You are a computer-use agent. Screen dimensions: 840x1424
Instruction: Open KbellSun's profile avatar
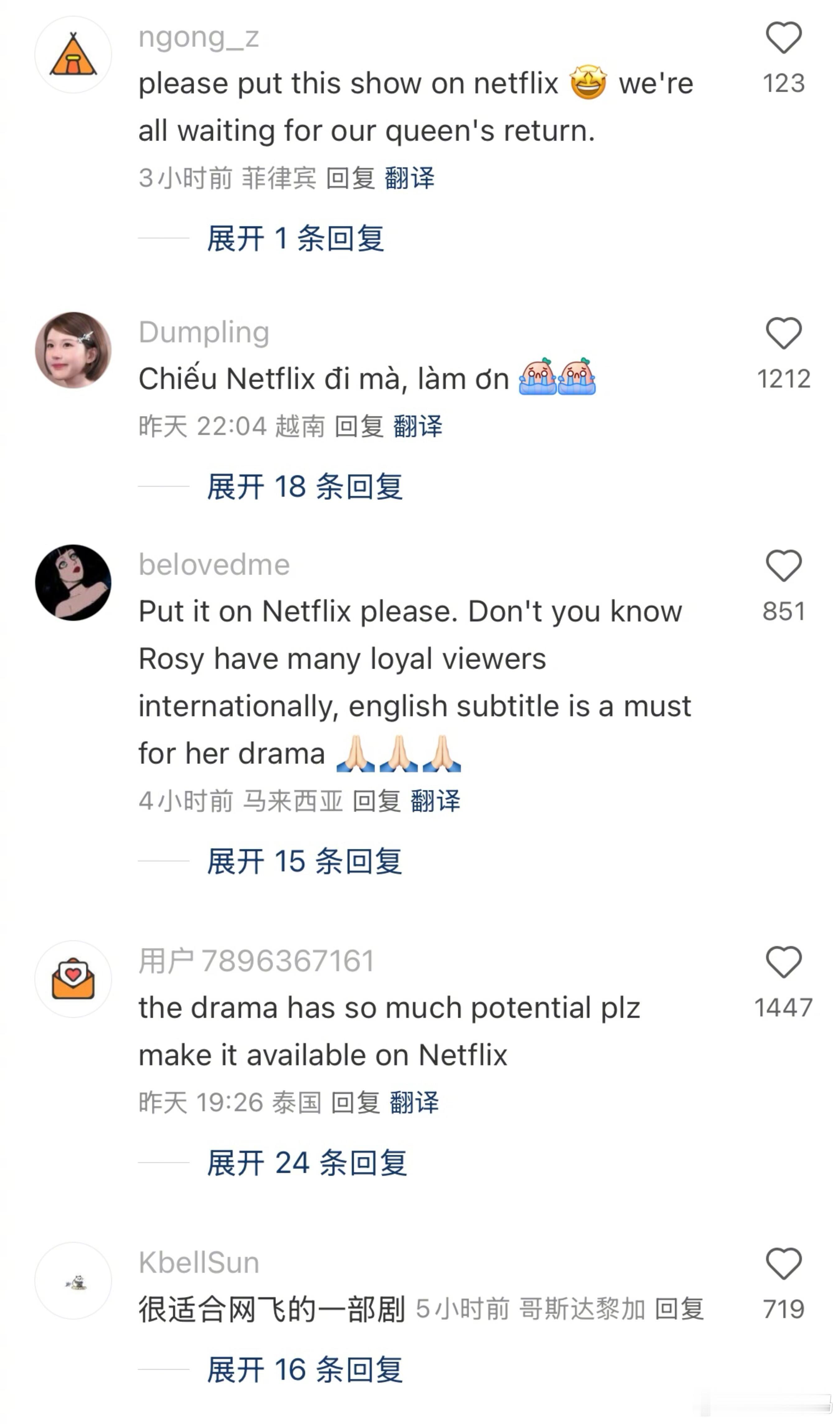pyautogui.click(x=73, y=1281)
